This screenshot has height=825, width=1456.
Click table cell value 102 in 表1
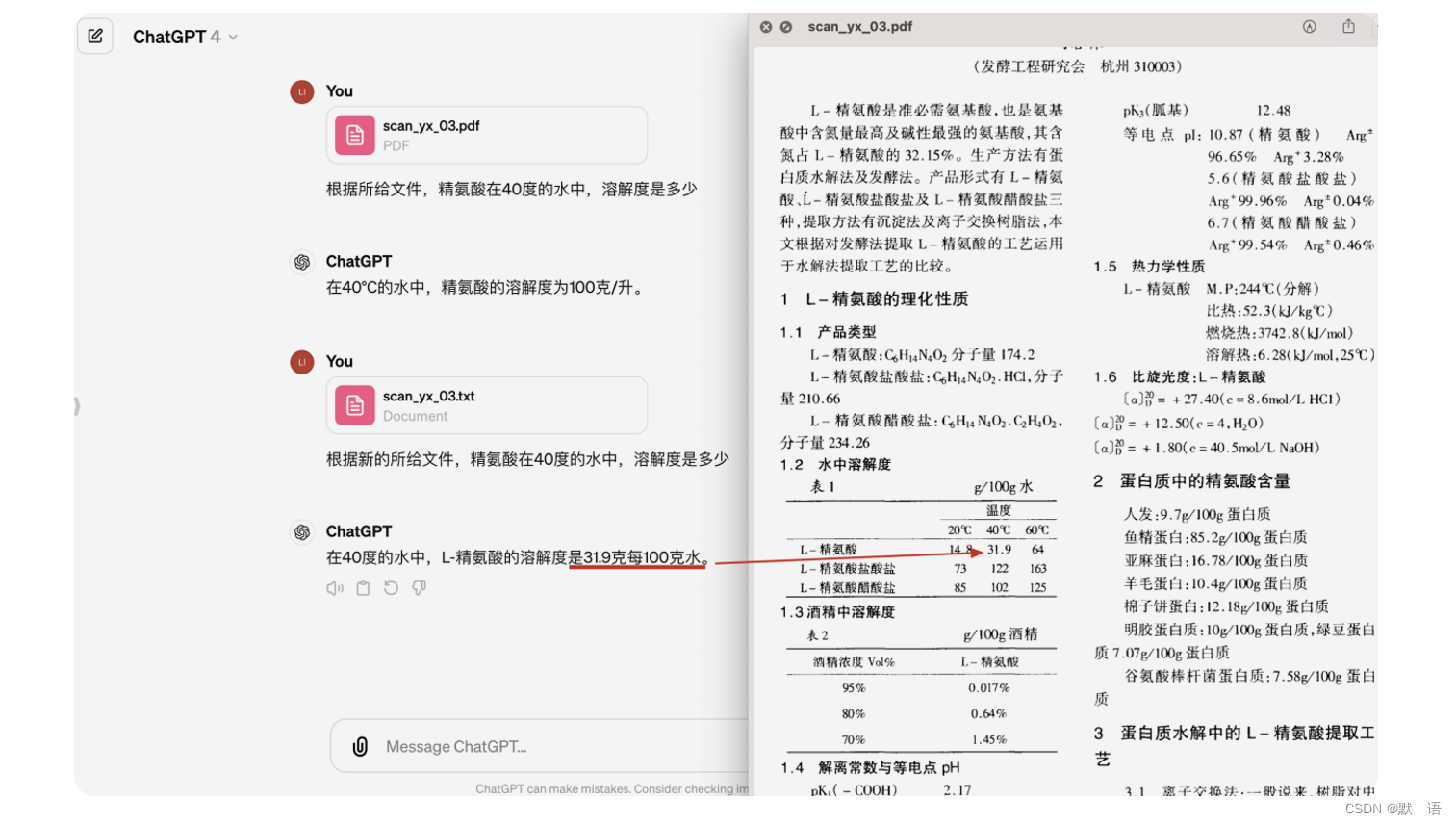pos(1000,587)
